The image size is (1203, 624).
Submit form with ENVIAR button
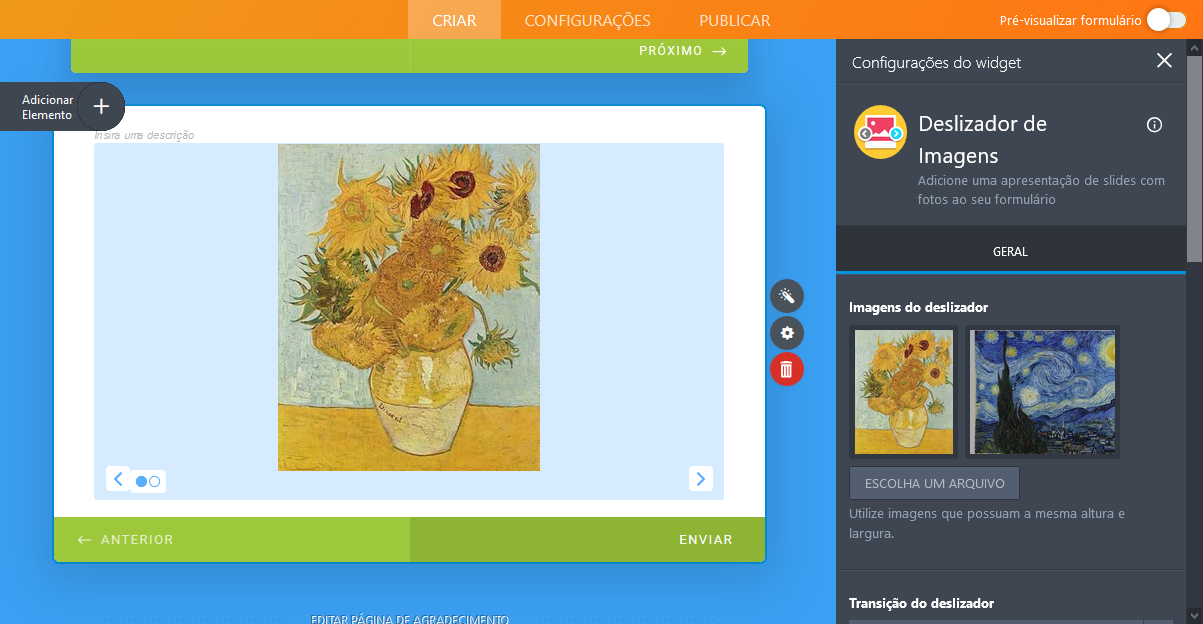tap(588, 540)
